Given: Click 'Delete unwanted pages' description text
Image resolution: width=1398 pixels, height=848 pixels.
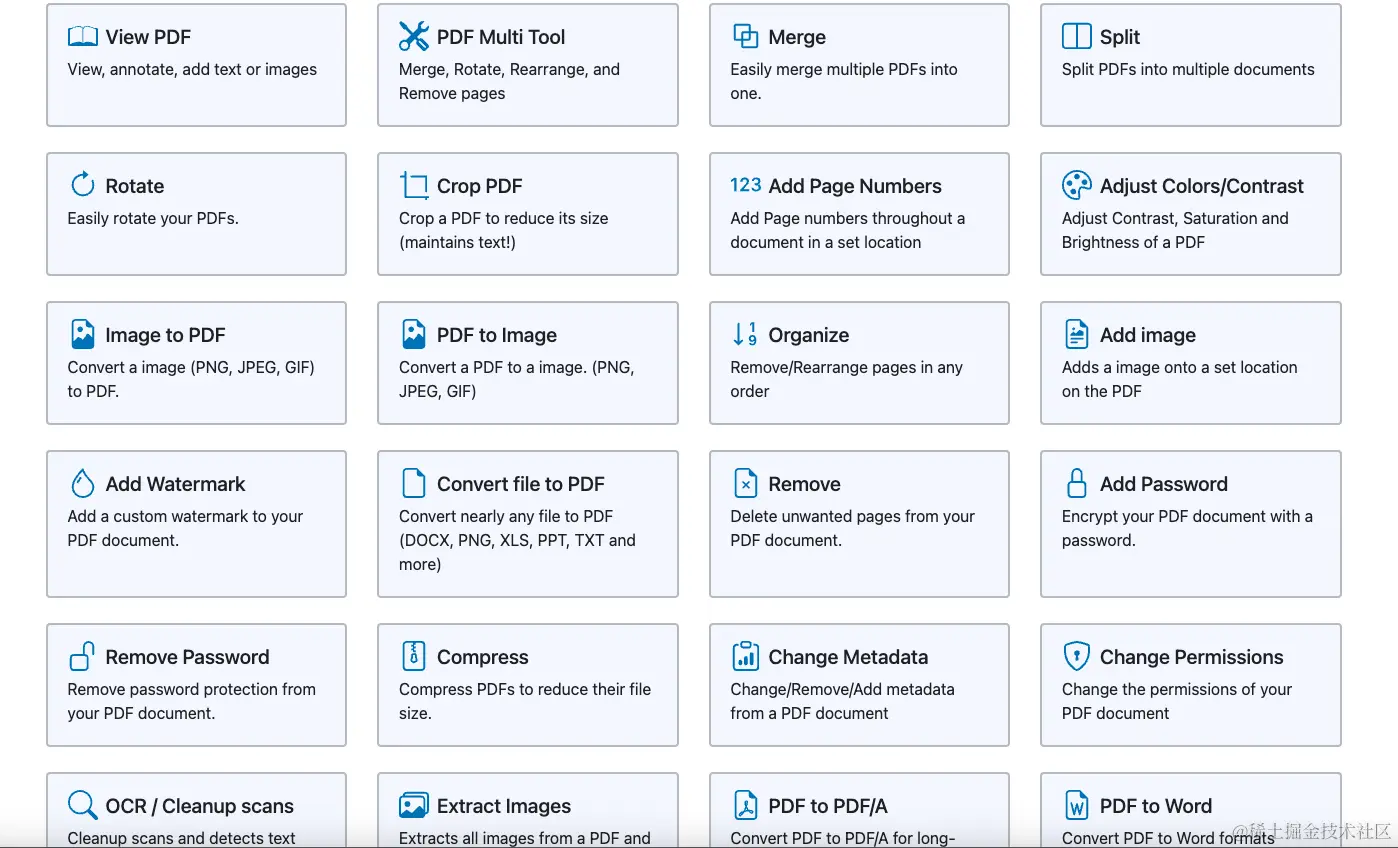Looking at the screenshot, I should click(x=853, y=528).
